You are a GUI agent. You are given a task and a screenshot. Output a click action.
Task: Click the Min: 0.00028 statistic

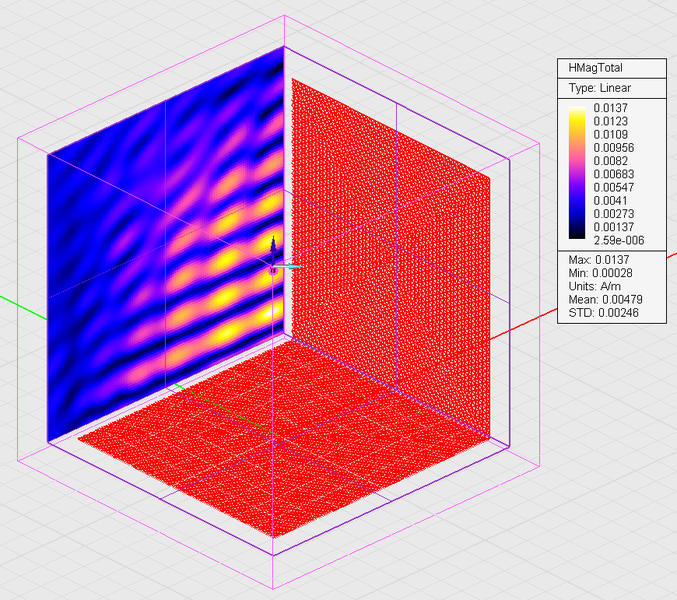600,273
